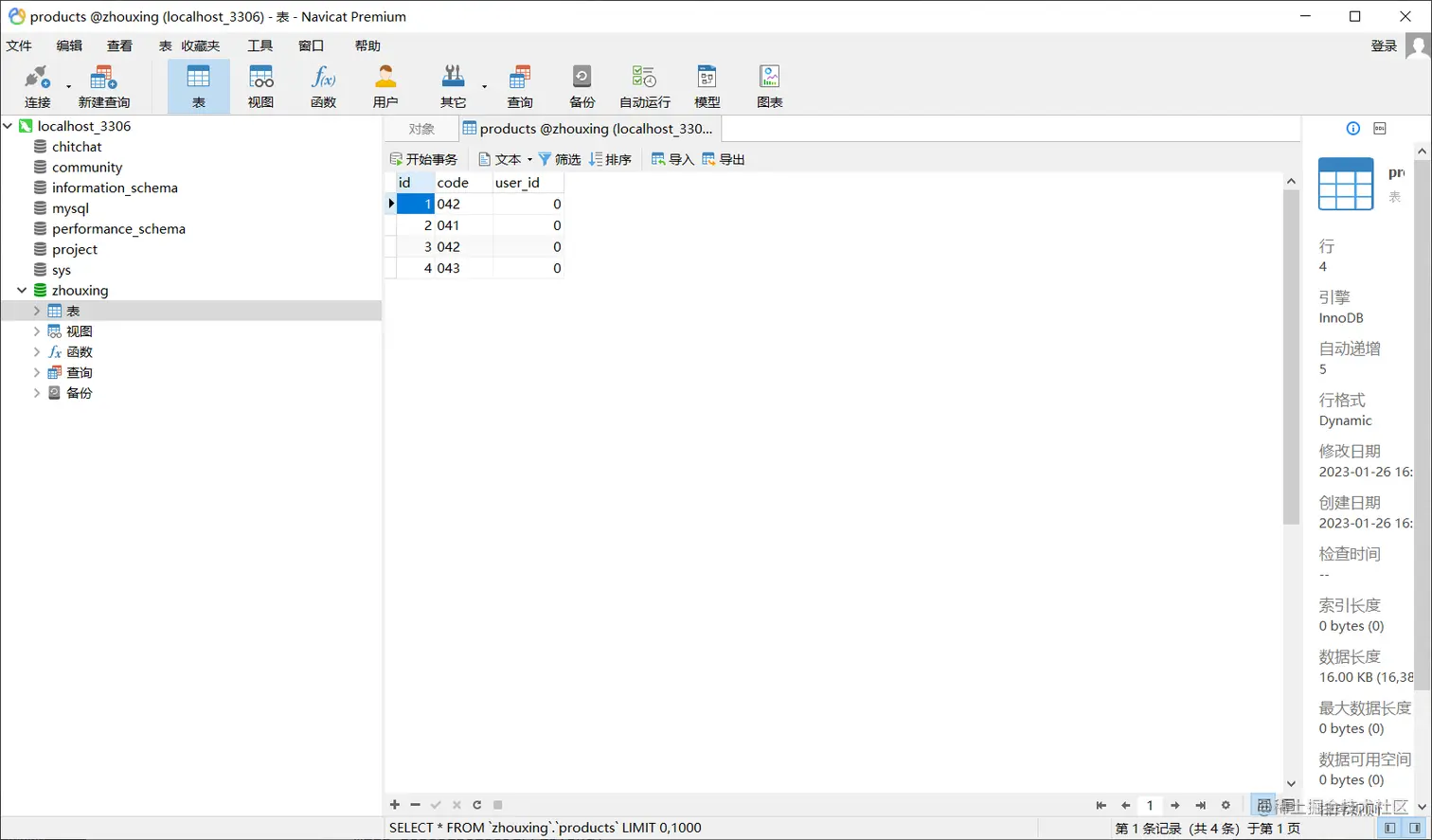1432x840 pixels.
Task: Click the 导出 export button
Action: pos(724,159)
